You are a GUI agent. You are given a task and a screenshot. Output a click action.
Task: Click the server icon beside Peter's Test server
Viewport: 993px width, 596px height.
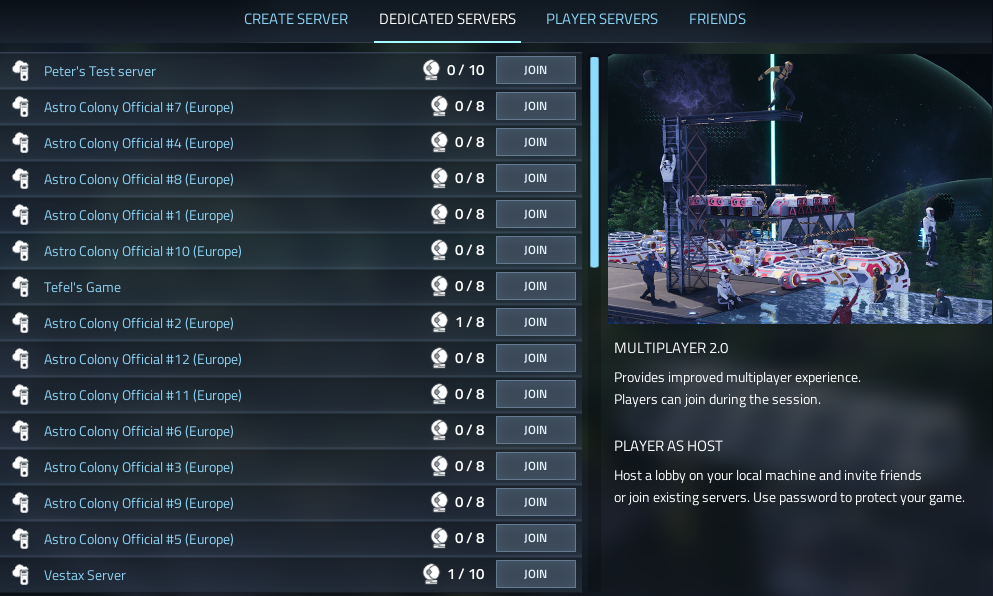21,70
